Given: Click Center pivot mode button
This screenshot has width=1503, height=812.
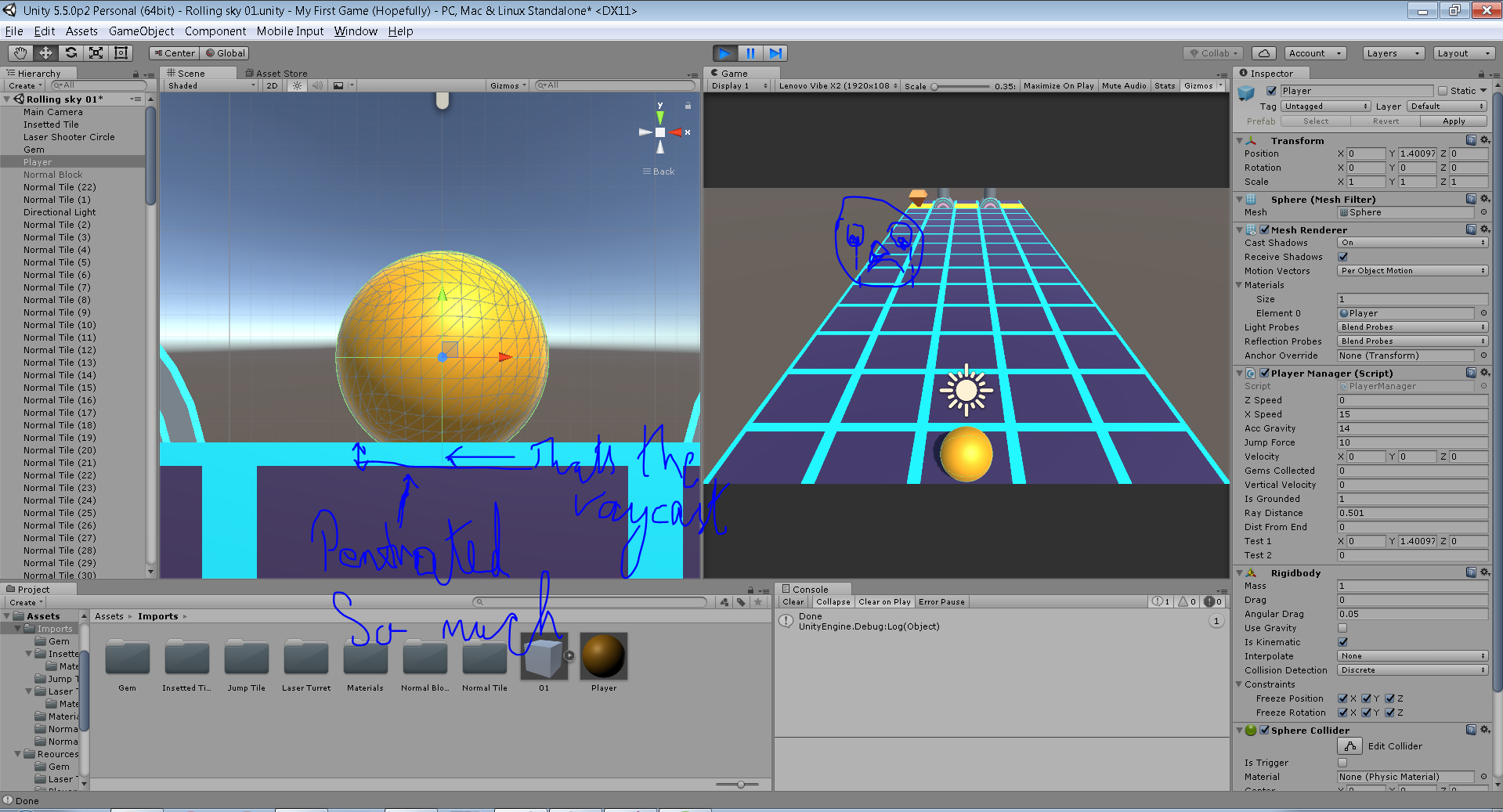Looking at the screenshot, I should pos(175,53).
